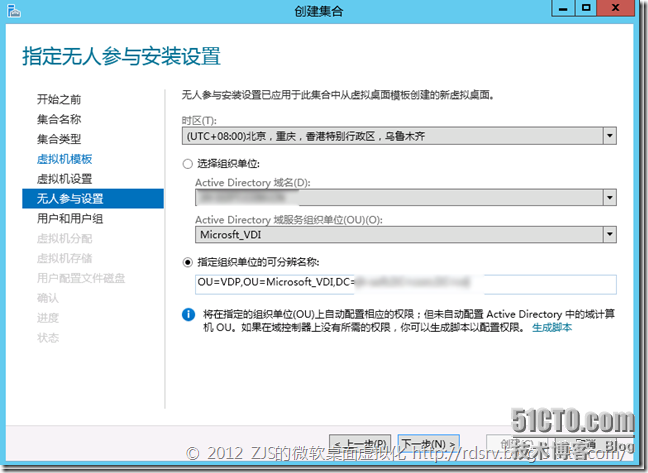Image resolution: width=648 pixels, height=473 pixels.
Task: Click the '进度' step
Action: pos(48,318)
